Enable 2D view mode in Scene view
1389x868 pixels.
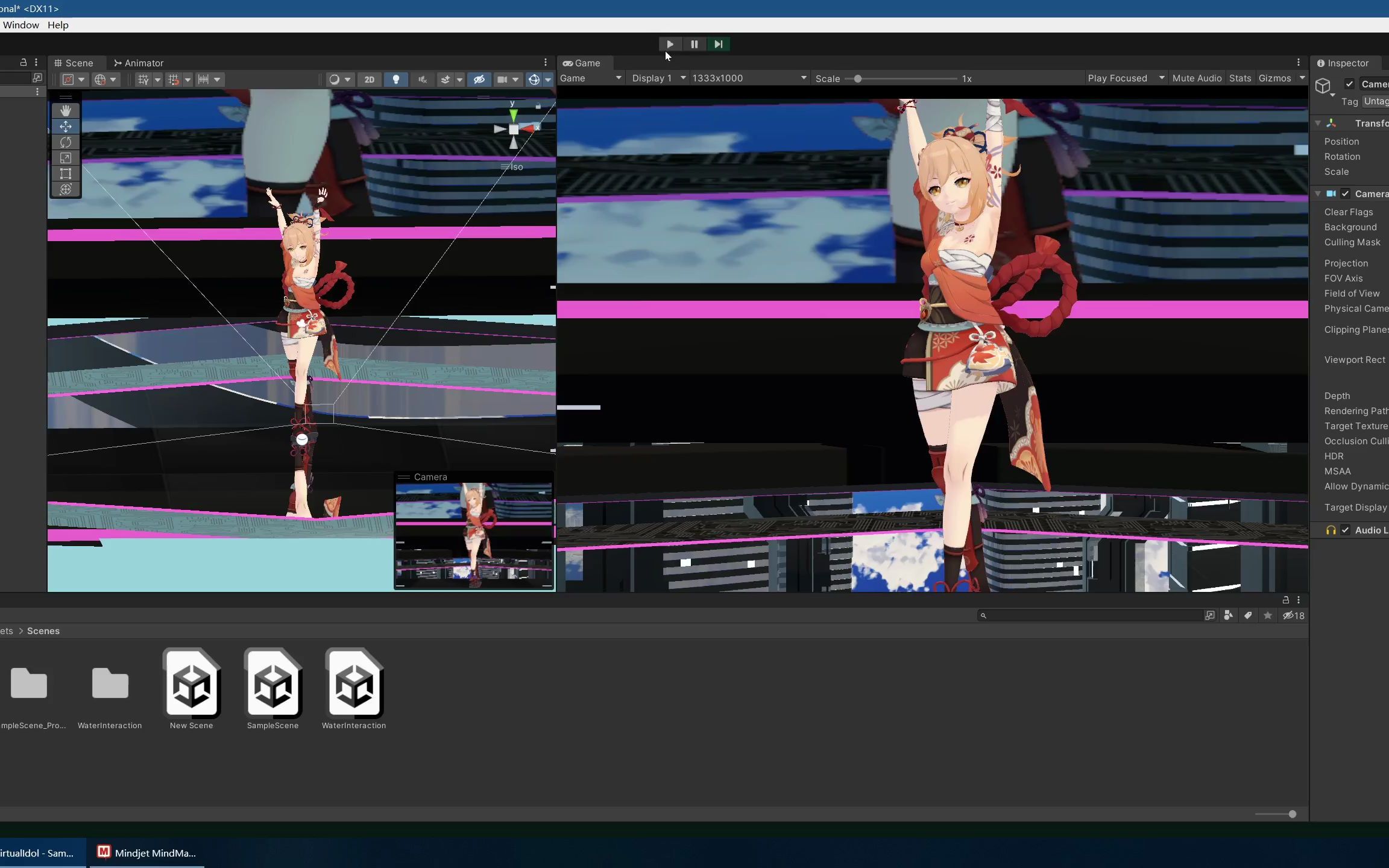point(370,79)
